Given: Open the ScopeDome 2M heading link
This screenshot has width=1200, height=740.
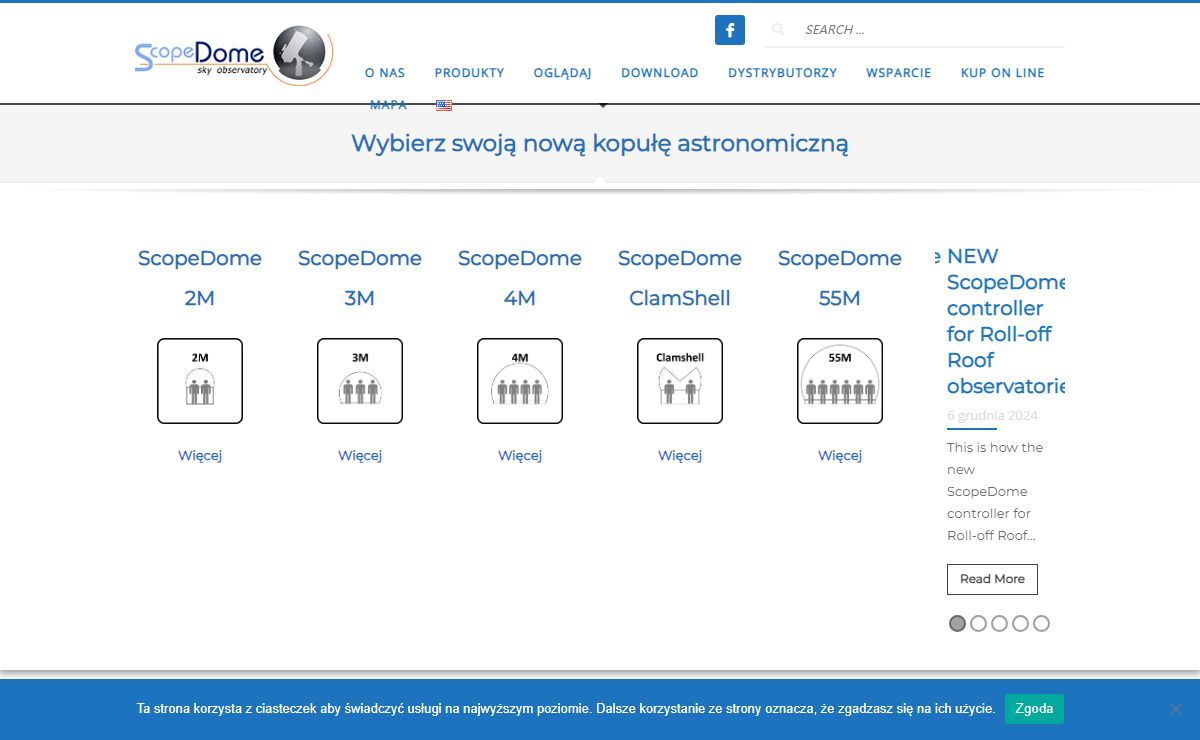Looking at the screenshot, I should tap(200, 278).
